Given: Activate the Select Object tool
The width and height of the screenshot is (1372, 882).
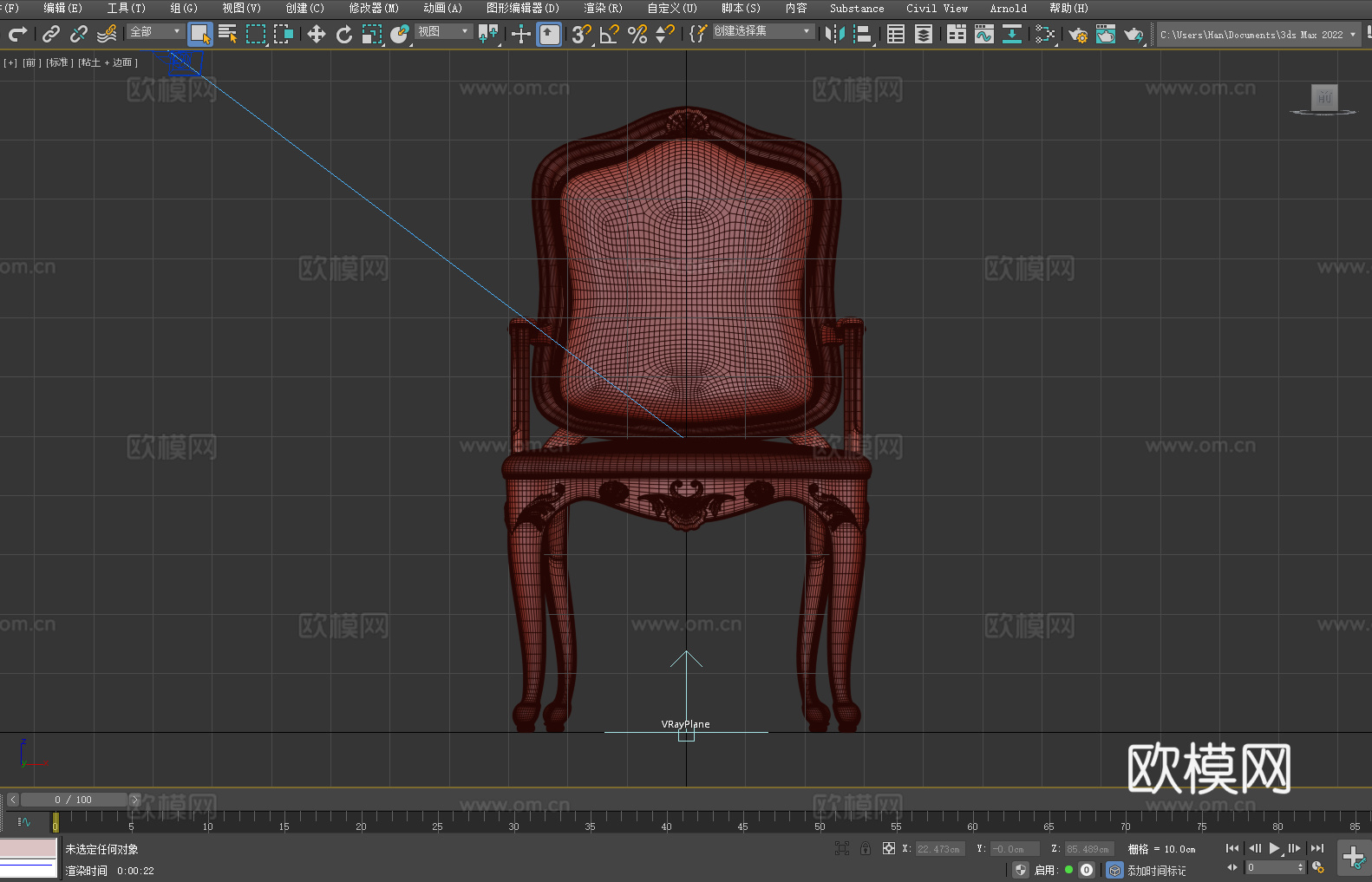Looking at the screenshot, I should 200,34.
